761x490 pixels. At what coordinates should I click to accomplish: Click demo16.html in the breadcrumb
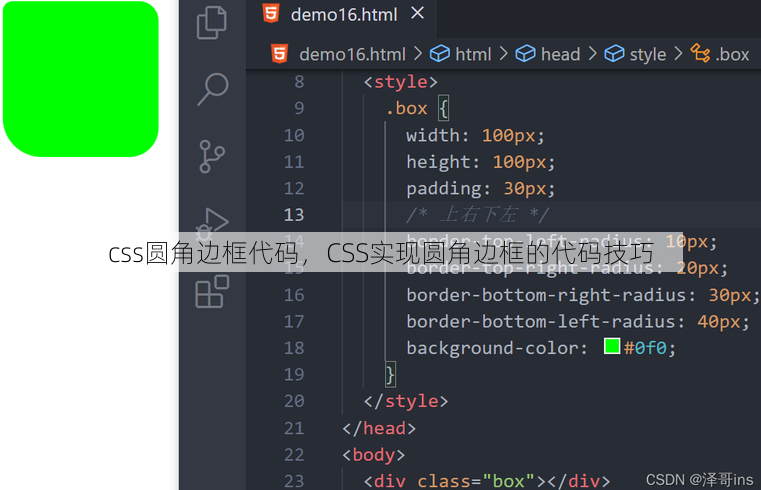352,54
